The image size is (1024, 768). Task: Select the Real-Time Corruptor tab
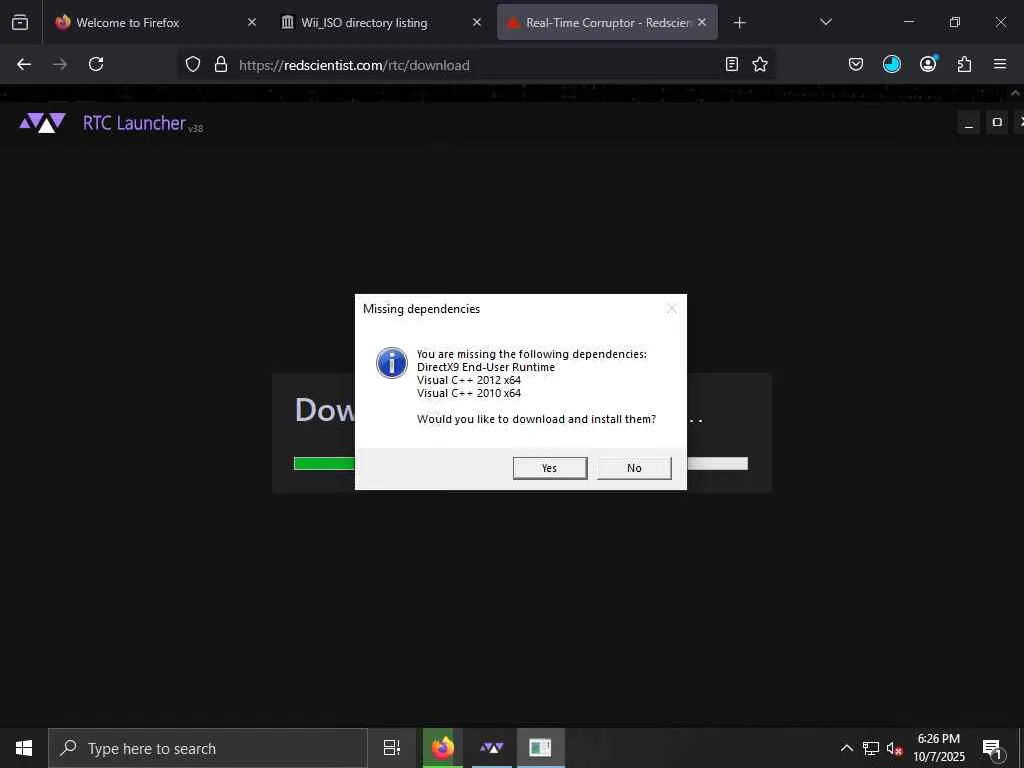point(607,22)
